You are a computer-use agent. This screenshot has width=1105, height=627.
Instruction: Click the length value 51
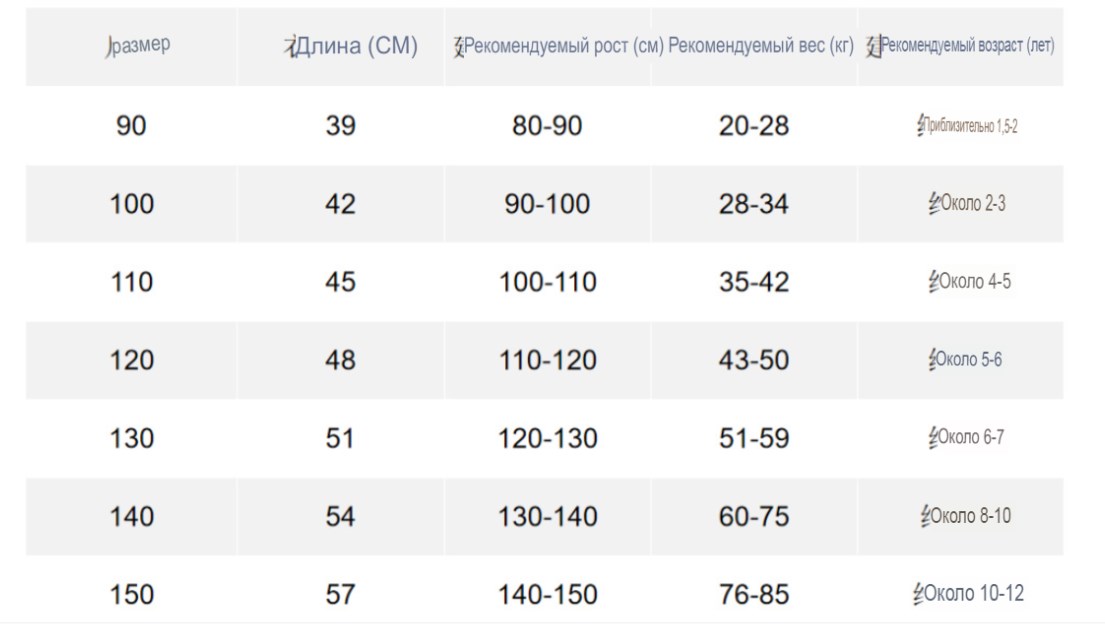(x=340, y=439)
